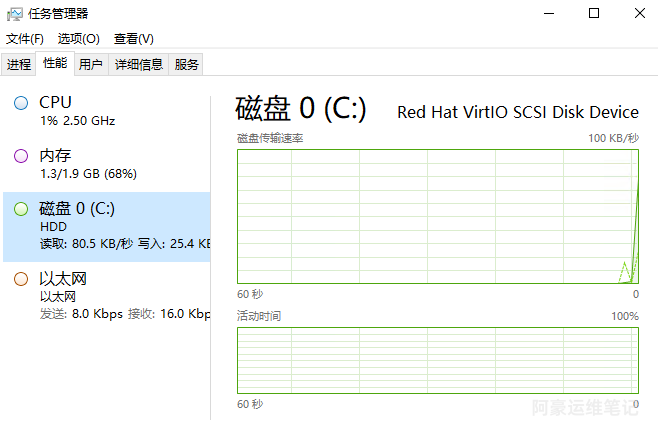Click the green disk 0 circle icon
Viewport: 658px width, 434px height.
click(x=21, y=209)
